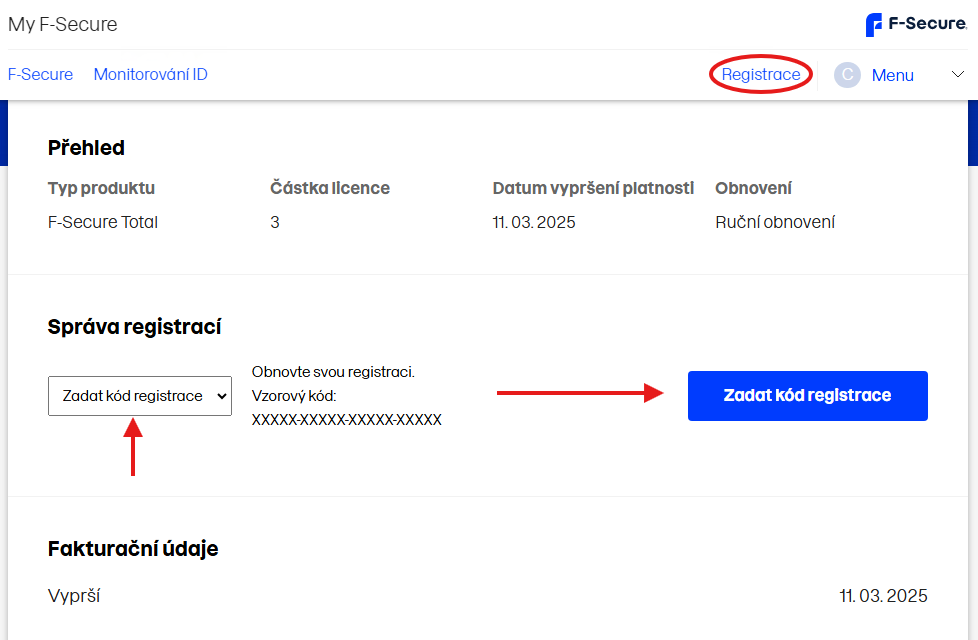Image resolution: width=978 pixels, height=640 pixels.
Task: Select the My F-Secure title text
Action: 62,24
